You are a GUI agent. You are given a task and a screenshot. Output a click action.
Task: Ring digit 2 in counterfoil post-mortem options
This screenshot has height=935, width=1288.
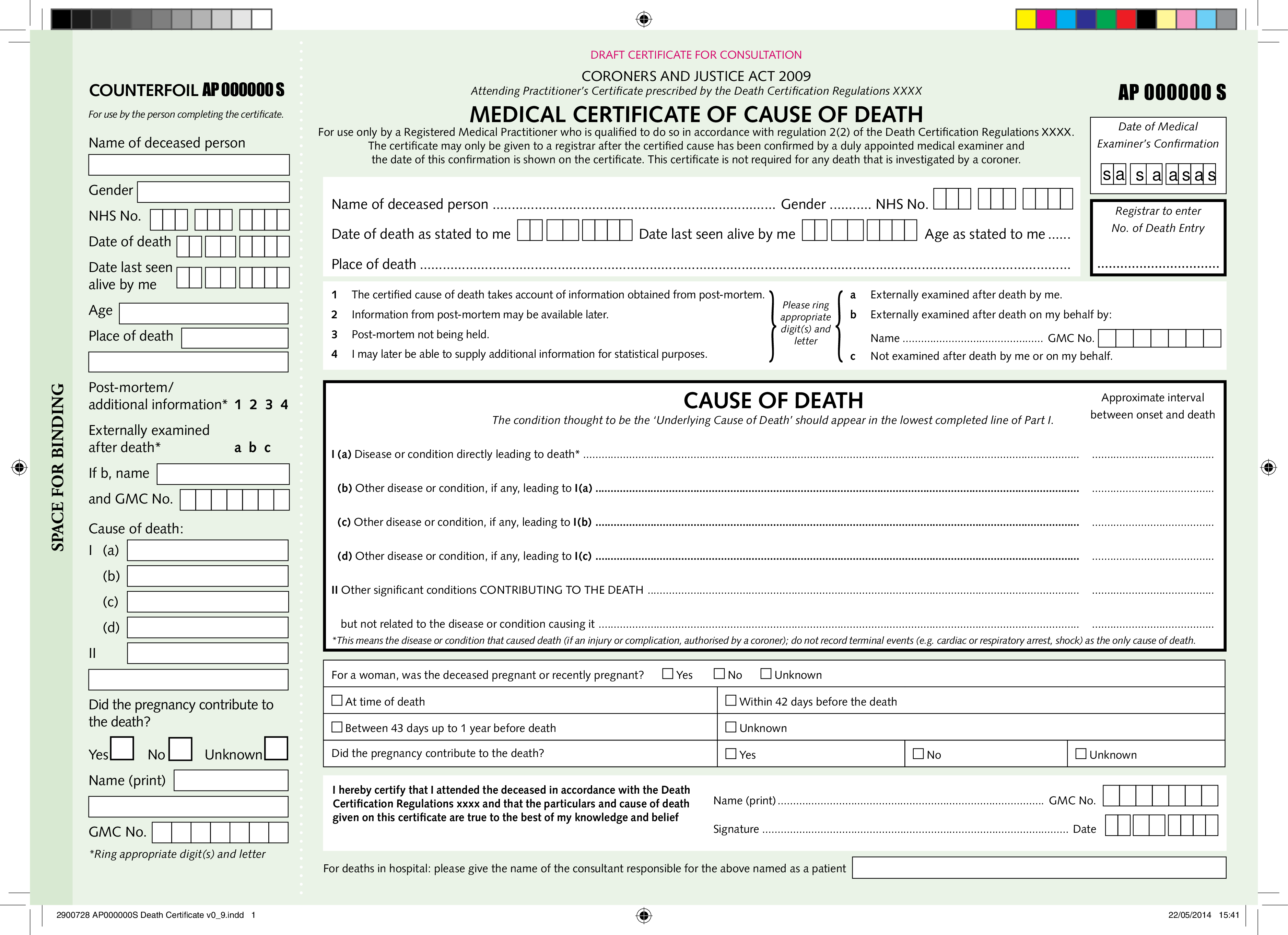coord(253,404)
